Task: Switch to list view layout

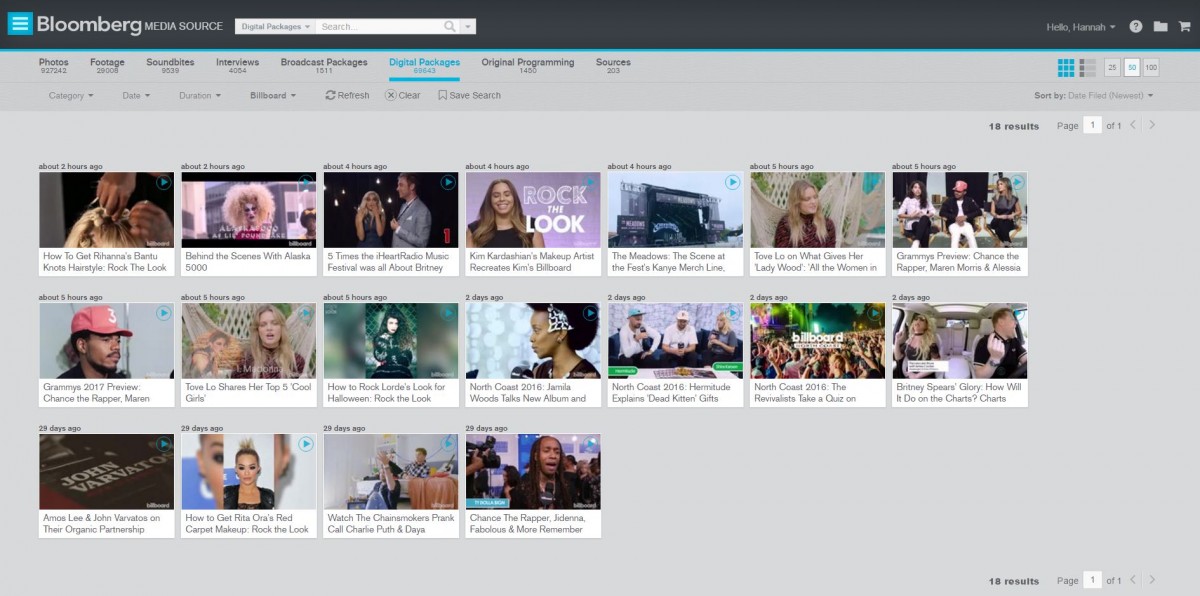Action: coord(1088,67)
